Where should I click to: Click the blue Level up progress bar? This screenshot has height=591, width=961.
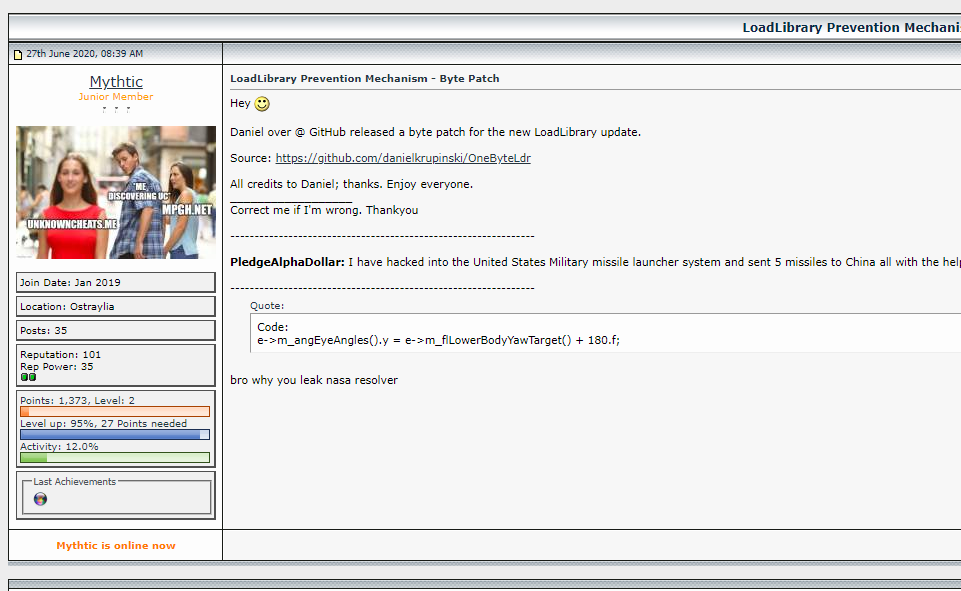pos(115,434)
